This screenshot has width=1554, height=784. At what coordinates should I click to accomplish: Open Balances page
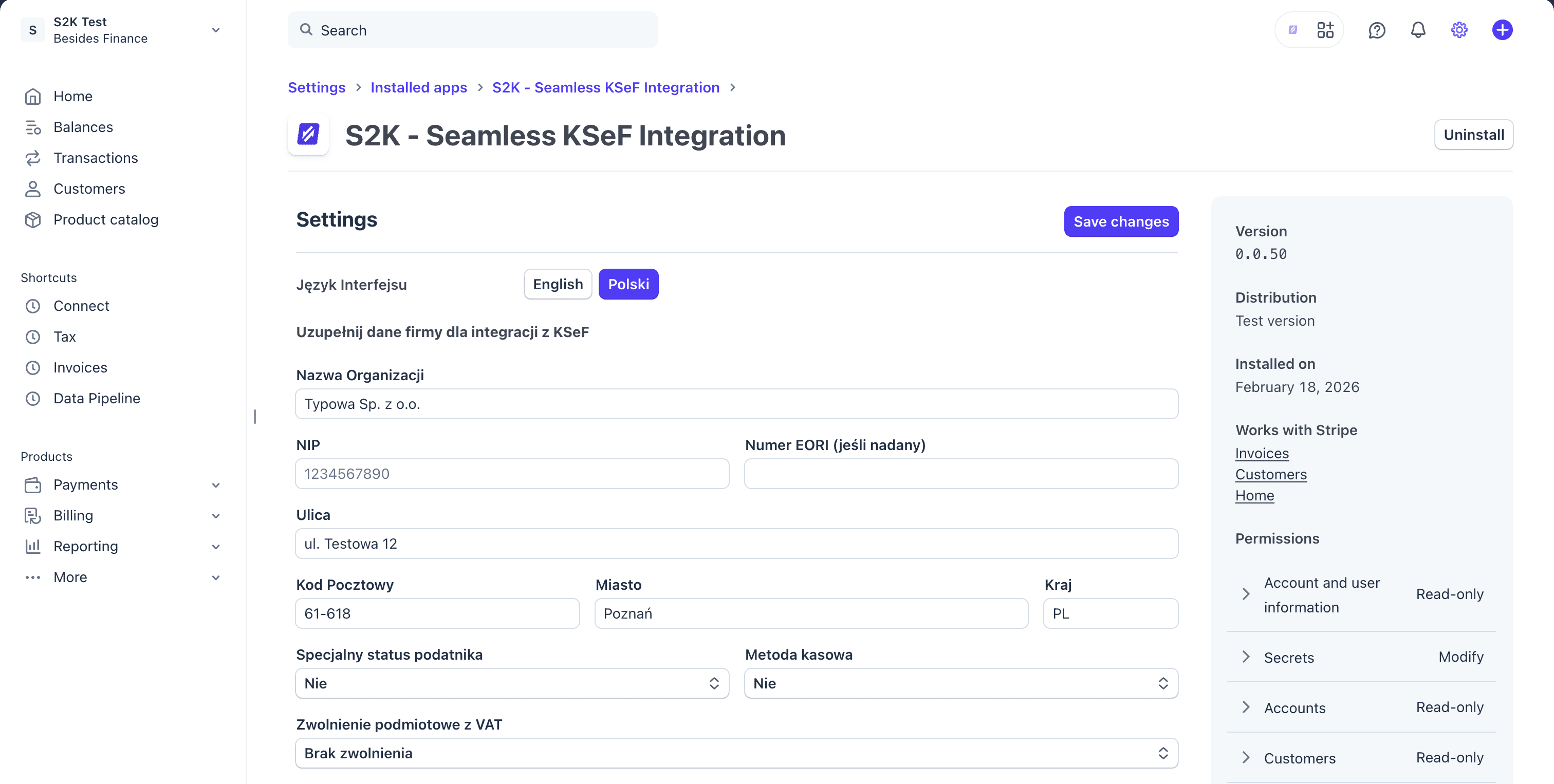tap(83, 127)
